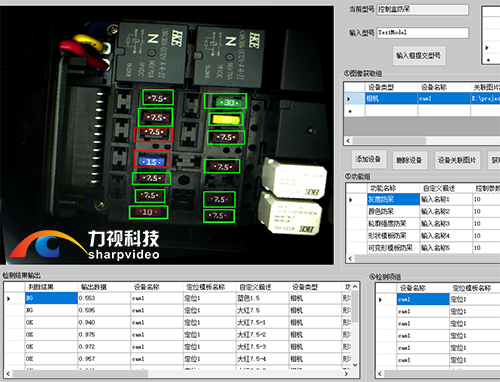Click the NG cell in the 0.595 row
500x382 pixels.
pyautogui.click(x=51, y=310)
